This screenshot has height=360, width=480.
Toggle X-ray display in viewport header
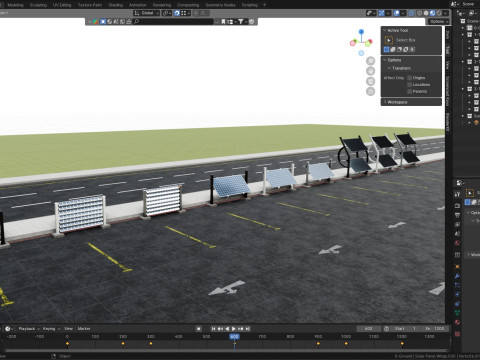(x=412, y=13)
